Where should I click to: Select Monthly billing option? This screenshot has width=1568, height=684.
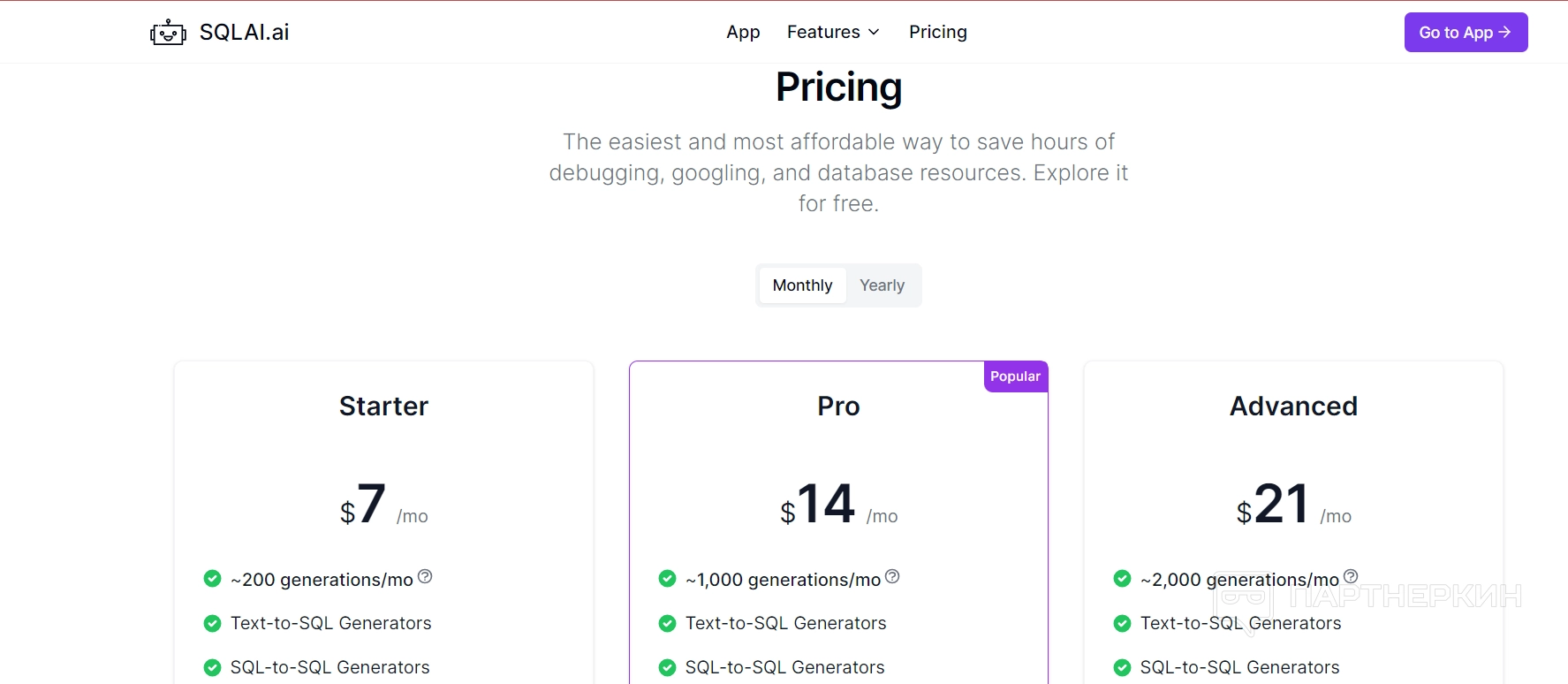point(802,285)
